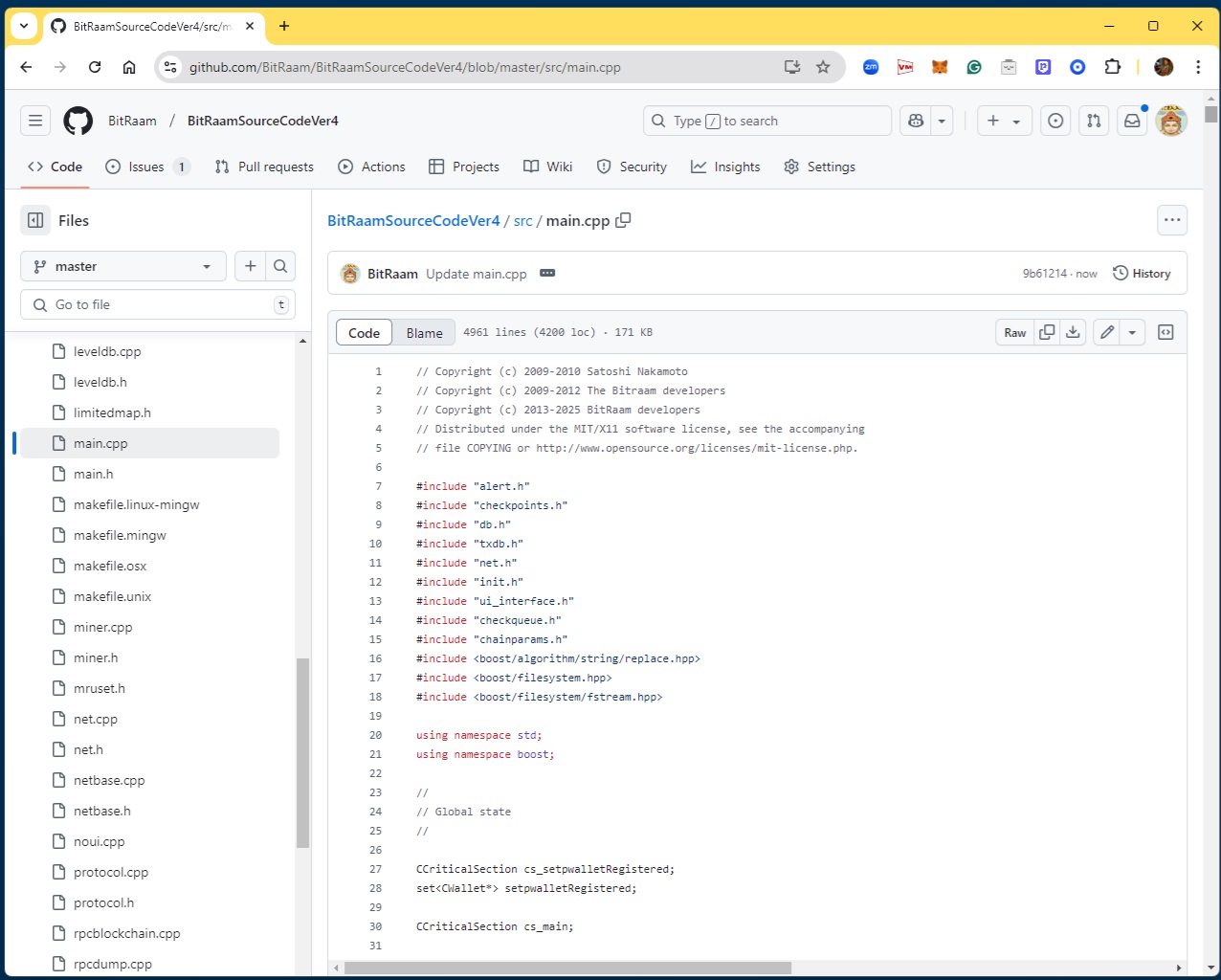Open the Update main.cpp commit link
1221x980 pixels.
pyautogui.click(x=477, y=274)
